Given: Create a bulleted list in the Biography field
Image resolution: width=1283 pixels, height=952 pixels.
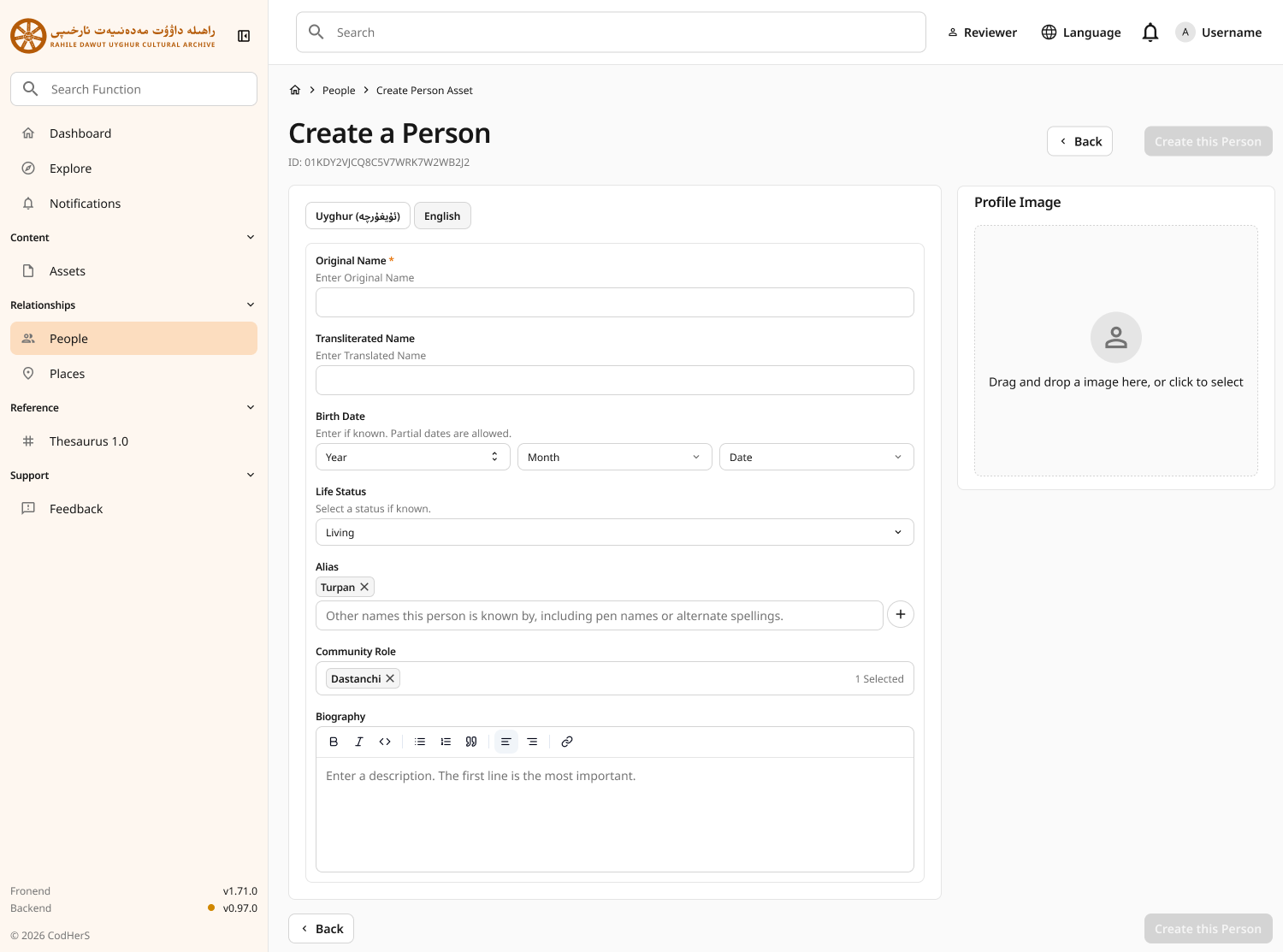Looking at the screenshot, I should pos(419,742).
